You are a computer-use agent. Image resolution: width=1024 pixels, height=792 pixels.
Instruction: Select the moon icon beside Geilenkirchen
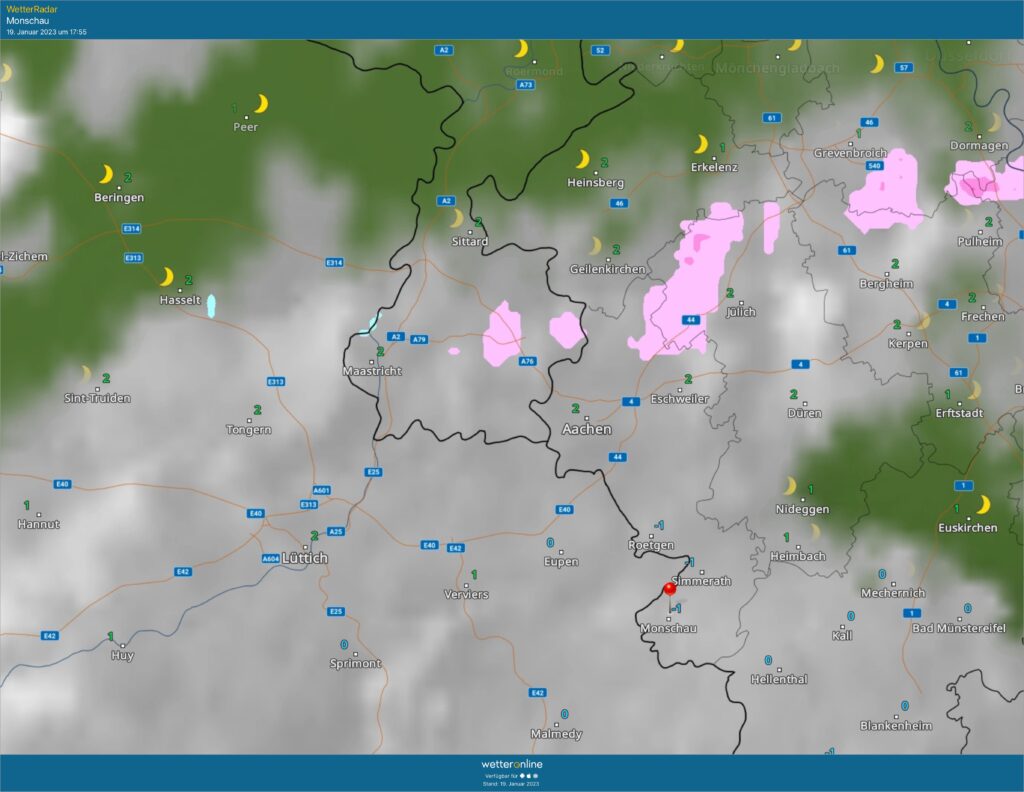click(595, 246)
